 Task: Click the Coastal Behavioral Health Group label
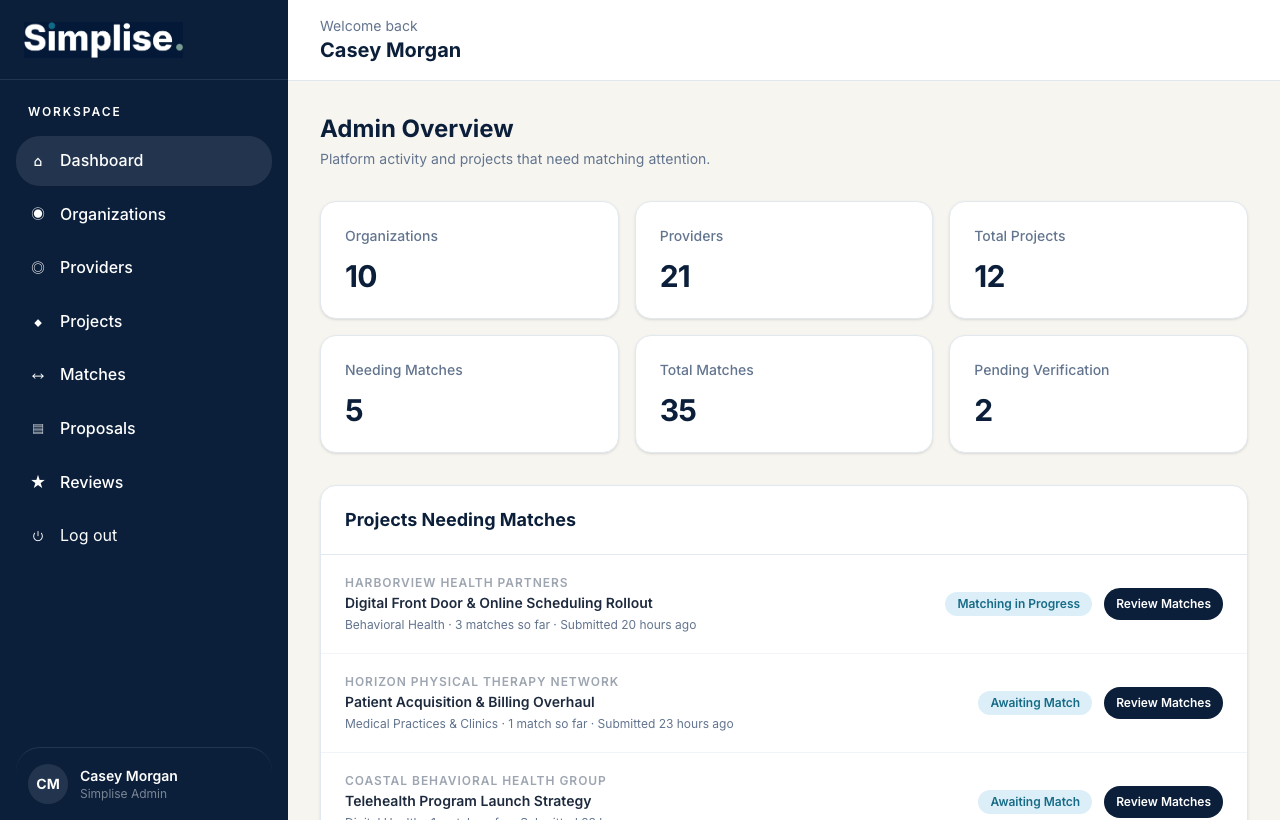(476, 781)
